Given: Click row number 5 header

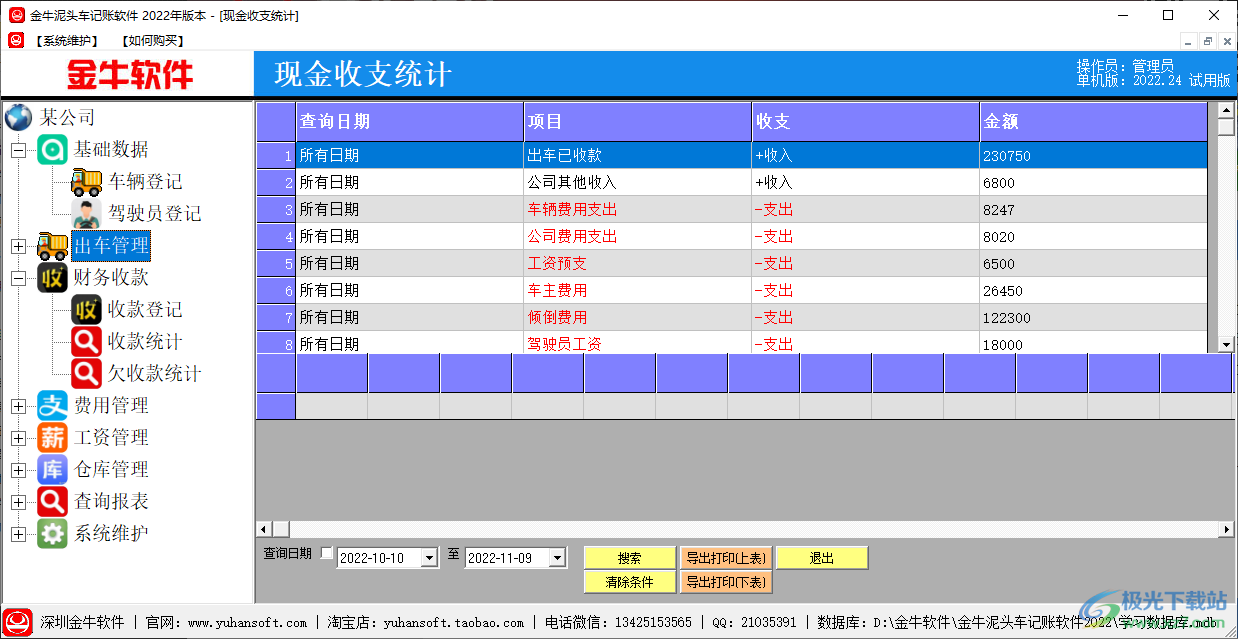Looking at the screenshot, I should tap(276, 264).
